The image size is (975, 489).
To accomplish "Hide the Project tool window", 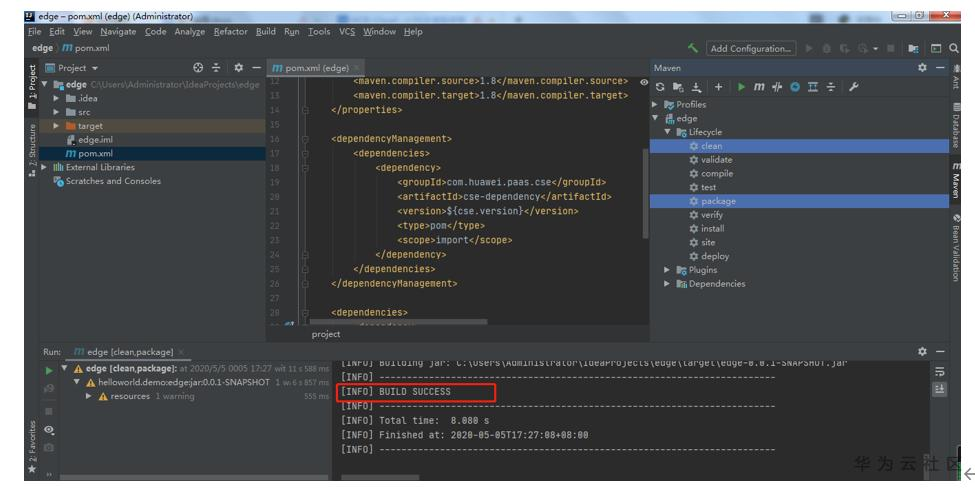I will (x=256, y=67).
